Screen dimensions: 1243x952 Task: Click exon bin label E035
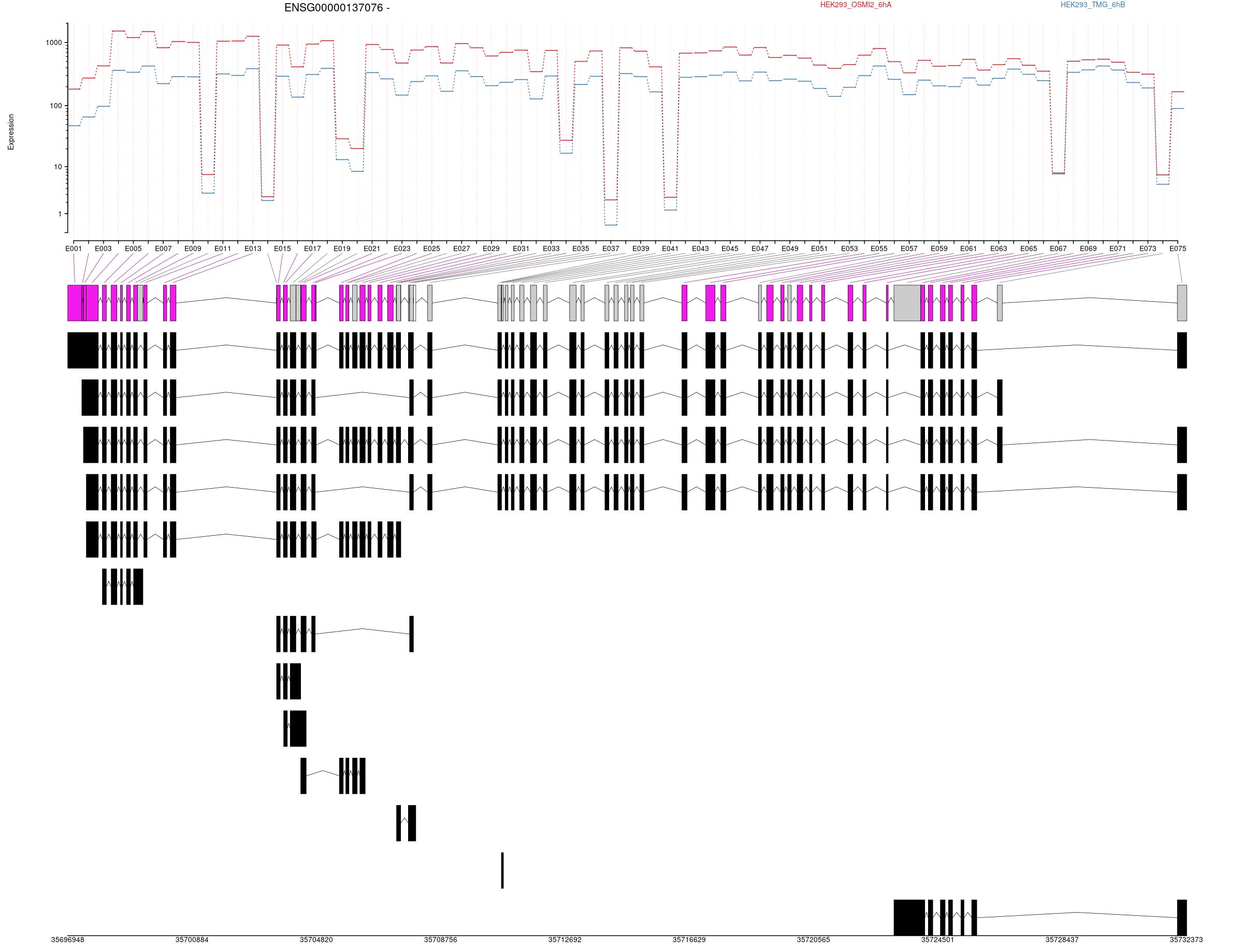(x=581, y=249)
